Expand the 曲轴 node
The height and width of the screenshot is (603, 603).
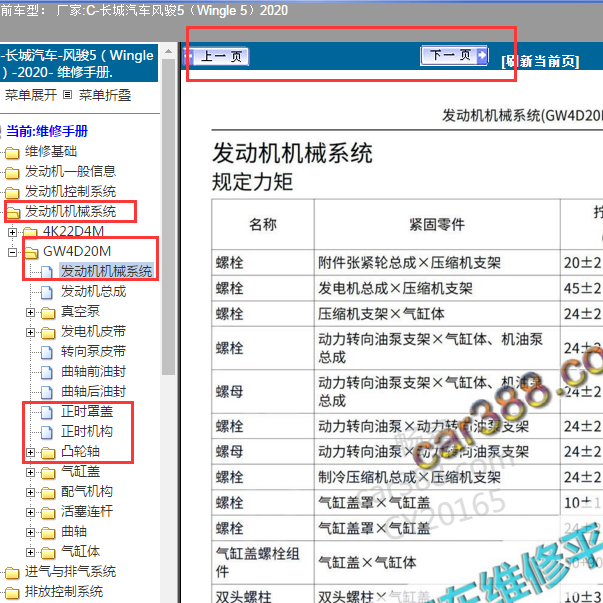point(30,532)
